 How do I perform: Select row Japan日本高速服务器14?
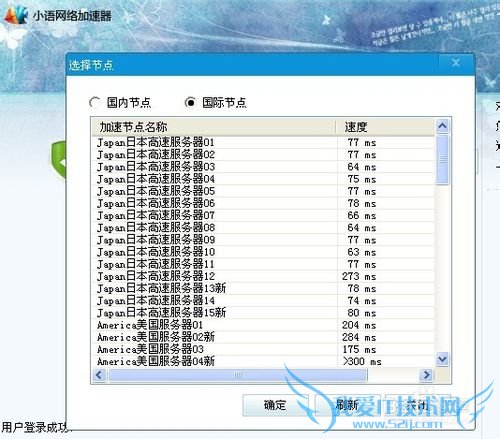(263, 301)
